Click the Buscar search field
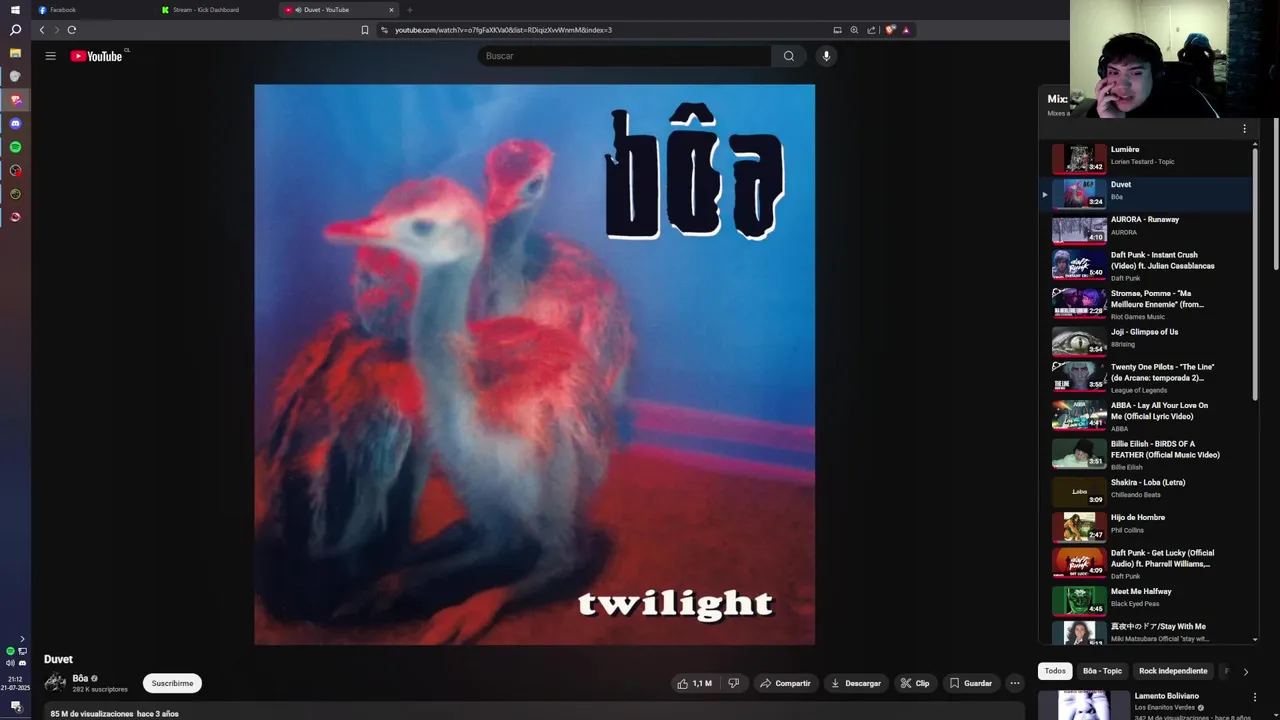The width and height of the screenshot is (1280, 720). coord(624,56)
